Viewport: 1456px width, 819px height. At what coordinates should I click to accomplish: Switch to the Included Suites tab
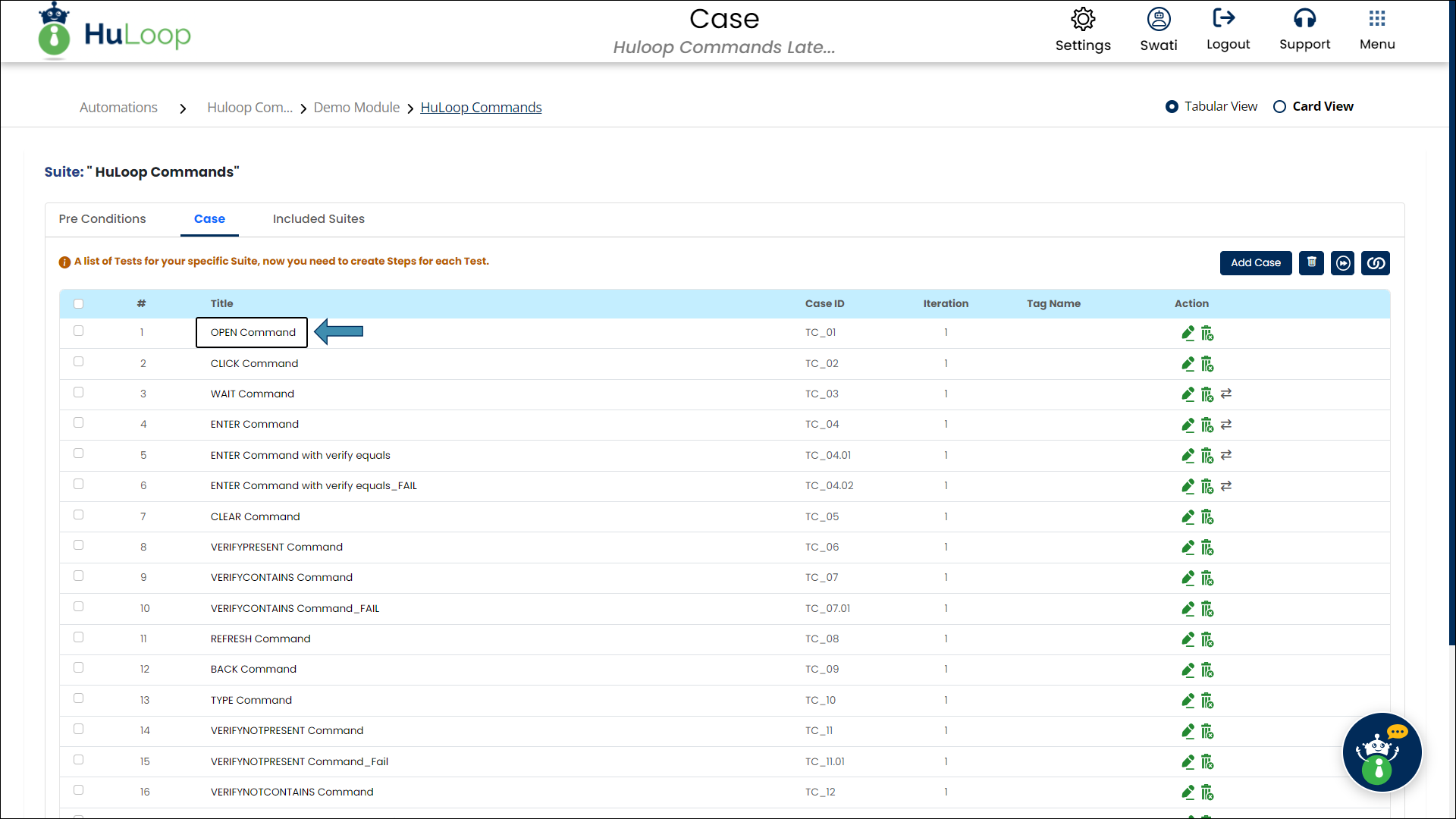(x=318, y=219)
